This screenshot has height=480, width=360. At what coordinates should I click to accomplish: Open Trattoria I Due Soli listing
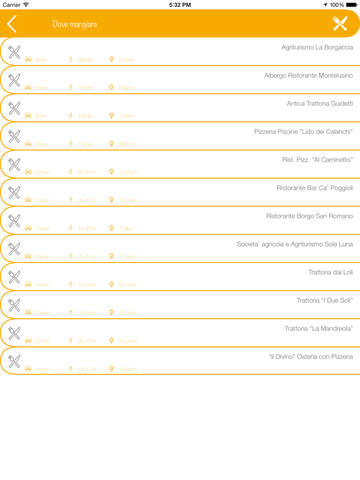coord(180,305)
